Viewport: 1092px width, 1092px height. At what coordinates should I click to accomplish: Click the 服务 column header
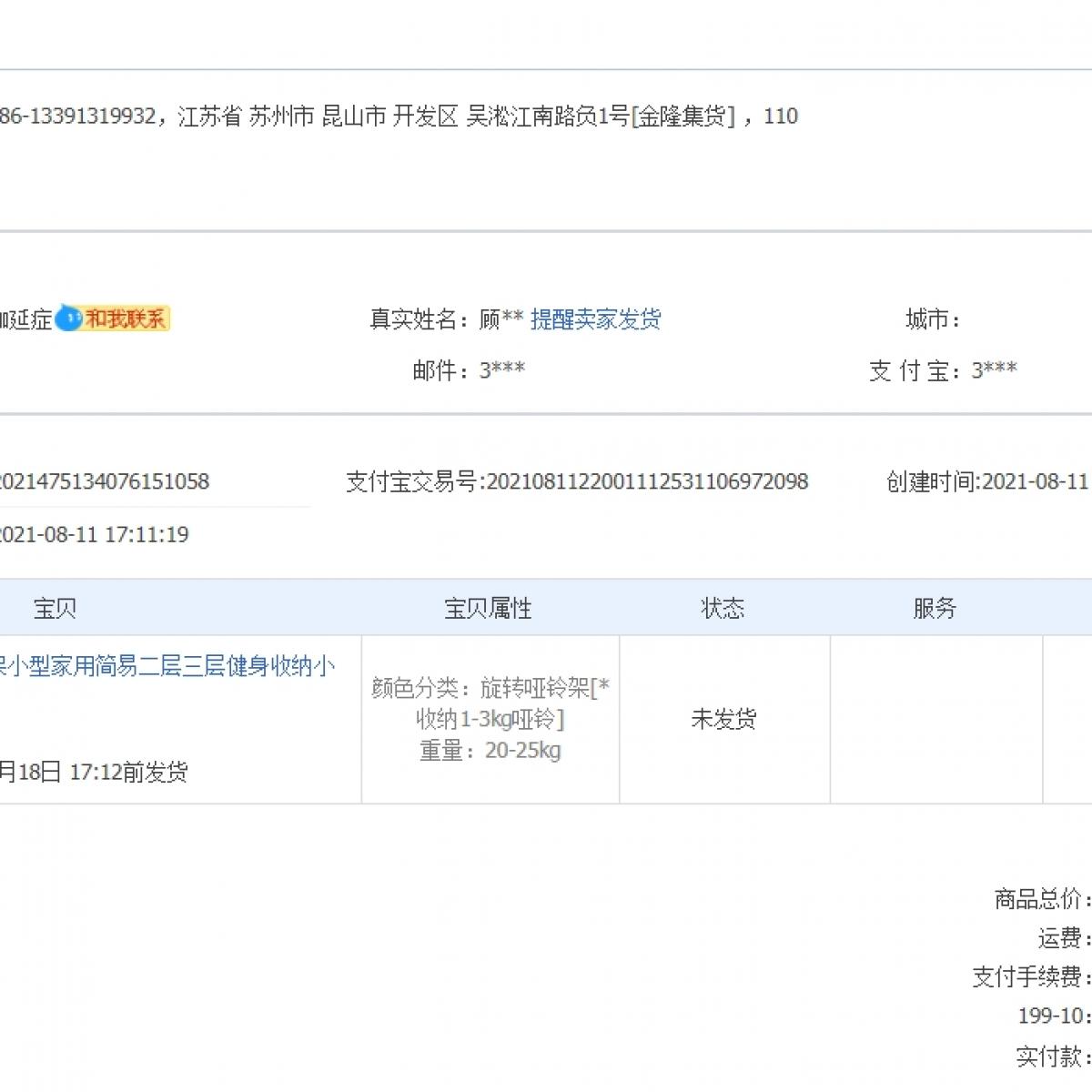935,608
